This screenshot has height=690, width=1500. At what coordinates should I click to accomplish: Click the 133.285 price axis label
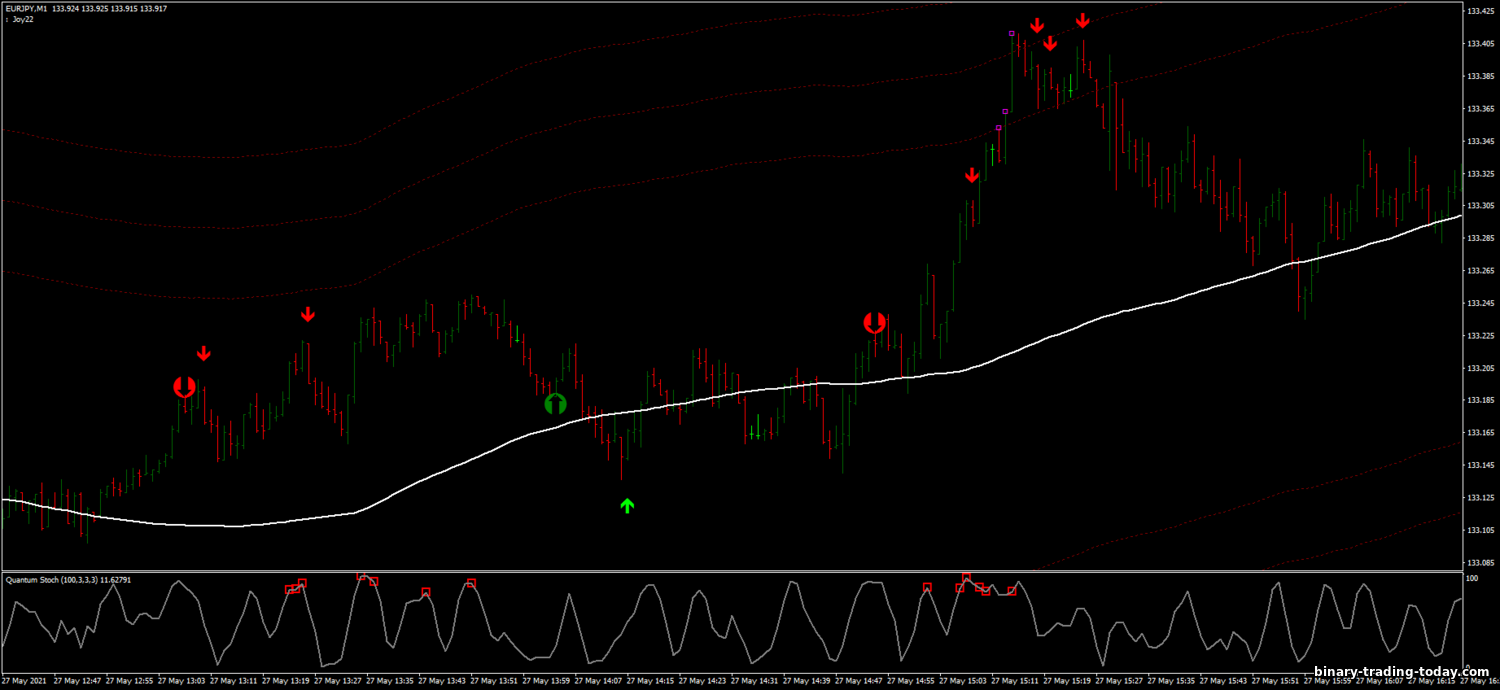pyautogui.click(x=1480, y=238)
